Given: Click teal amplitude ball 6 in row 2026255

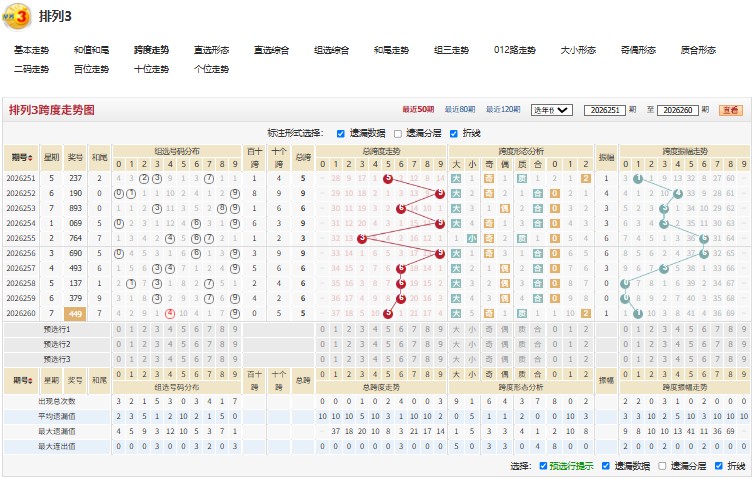Looking at the screenshot, I should (704, 238).
